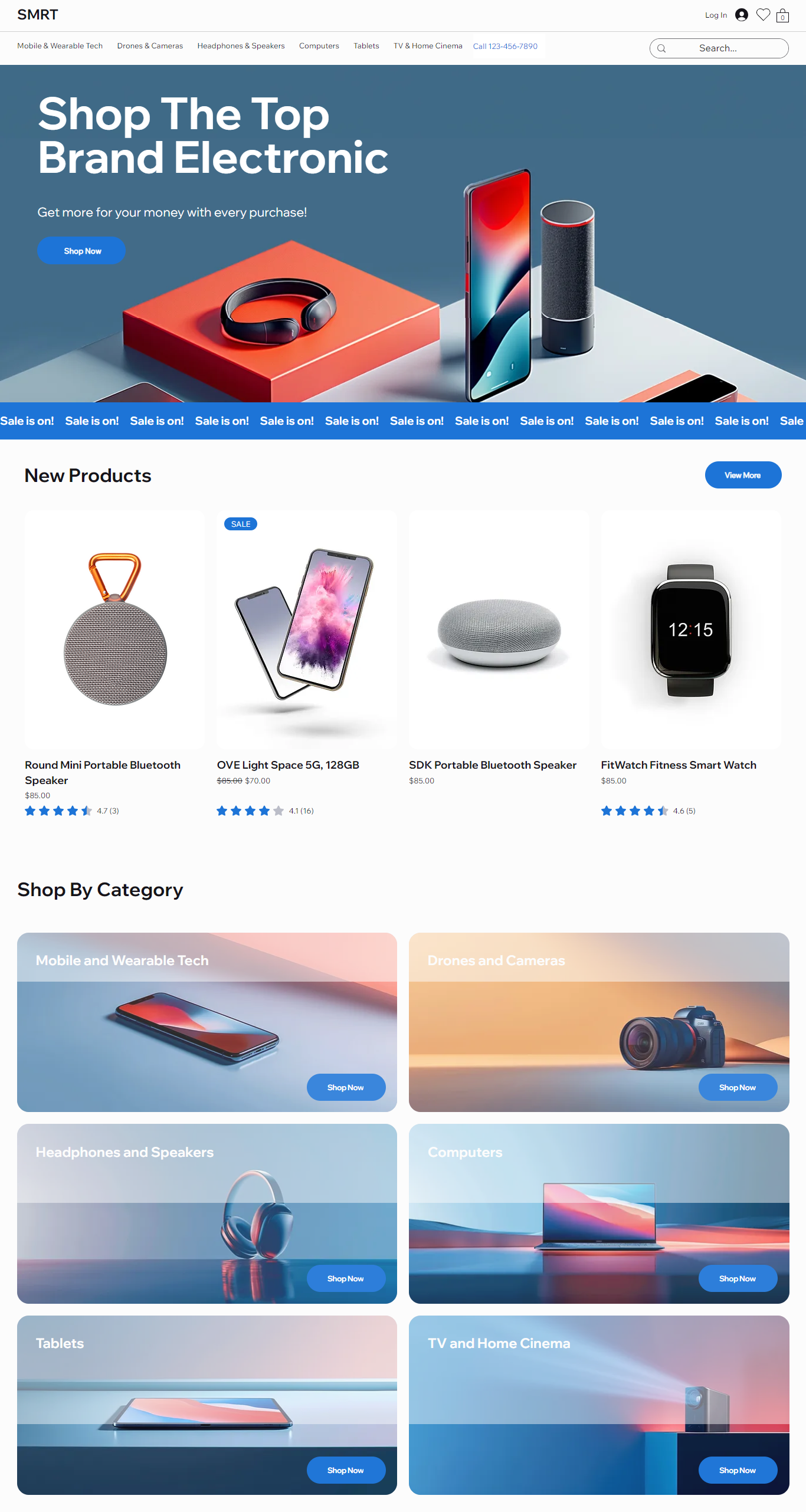Open the shopping bag cart icon
The width and height of the screenshot is (806, 1512).
782,15
